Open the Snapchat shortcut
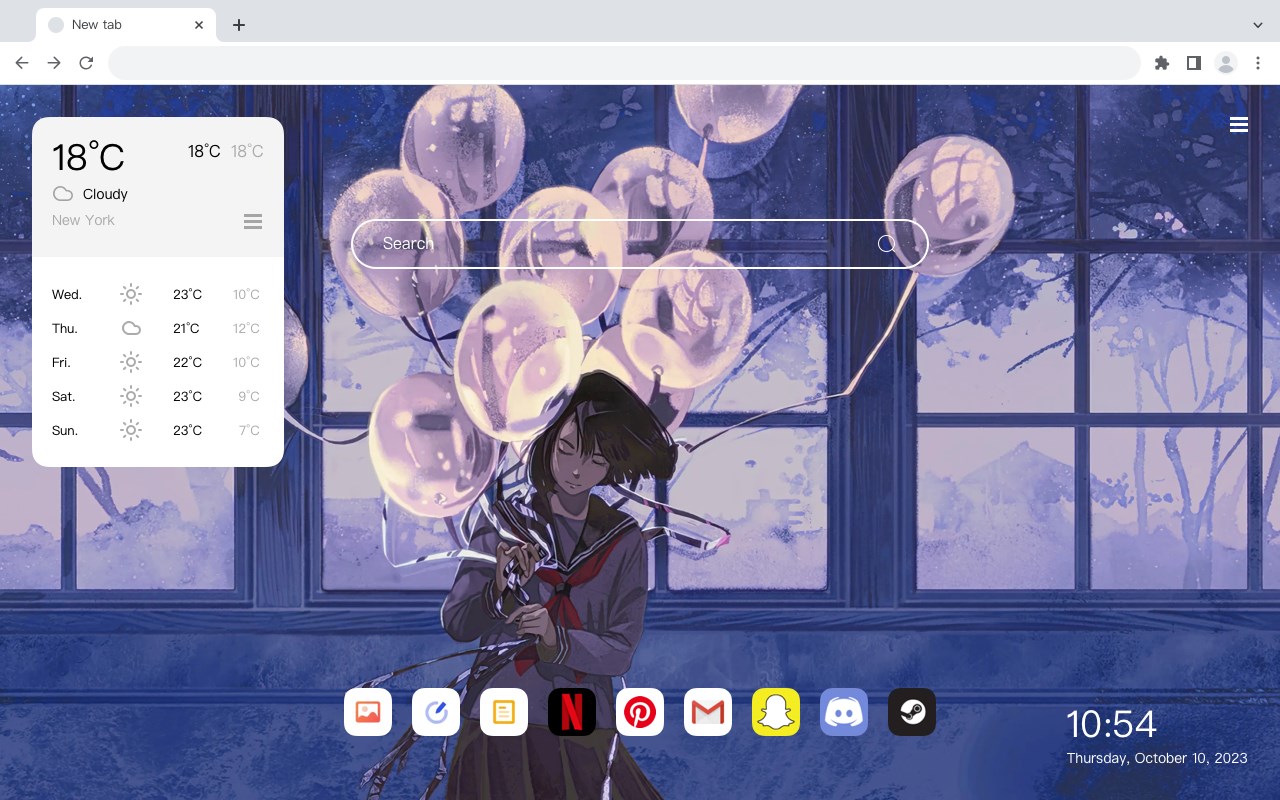The width and height of the screenshot is (1280, 800). [x=776, y=712]
